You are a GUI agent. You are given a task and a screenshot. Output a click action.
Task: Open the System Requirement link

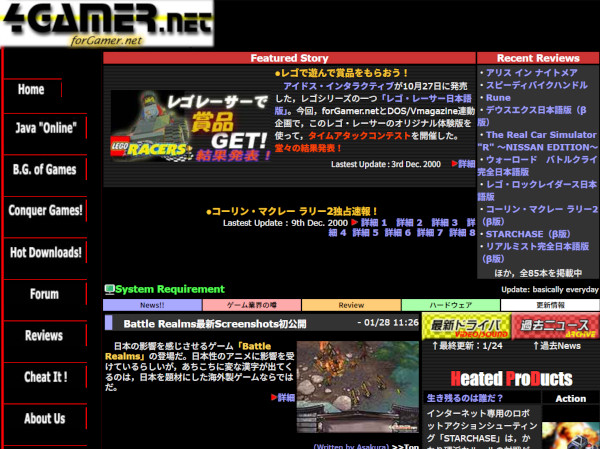pyautogui.click(x=170, y=289)
